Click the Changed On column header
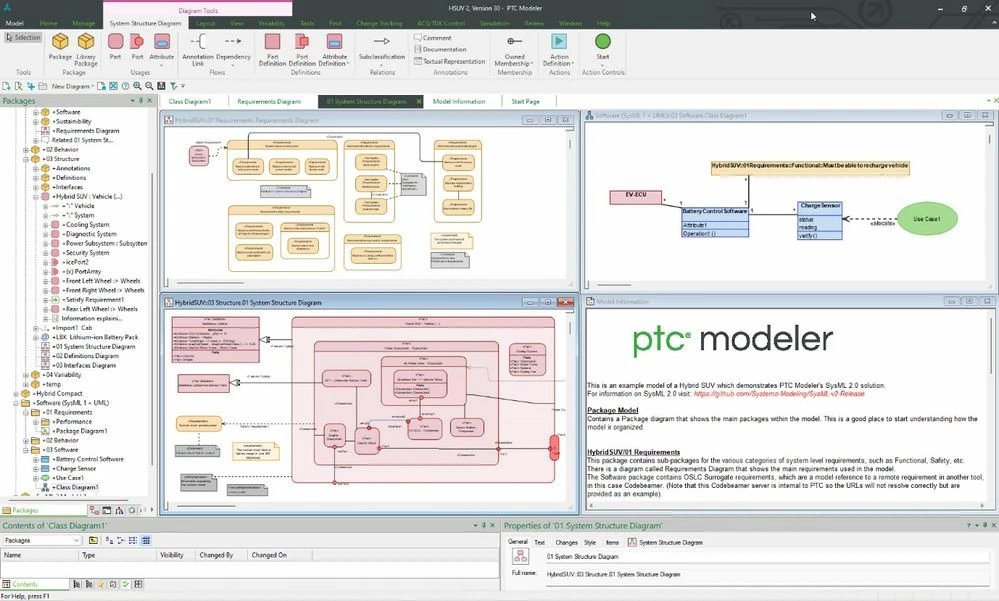 coord(278,555)
